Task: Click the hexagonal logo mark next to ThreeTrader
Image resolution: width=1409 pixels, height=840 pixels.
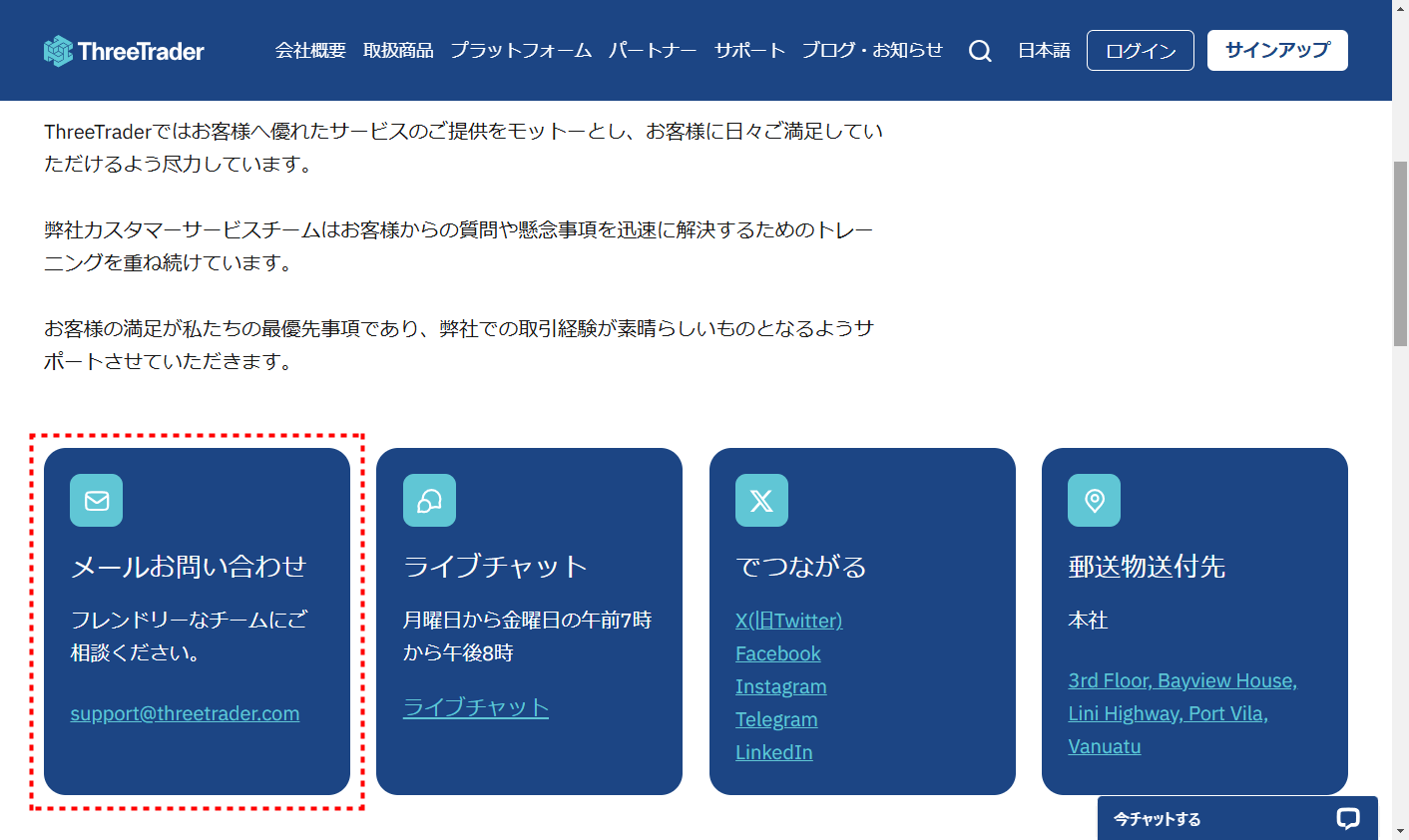Action: point(59,50)
